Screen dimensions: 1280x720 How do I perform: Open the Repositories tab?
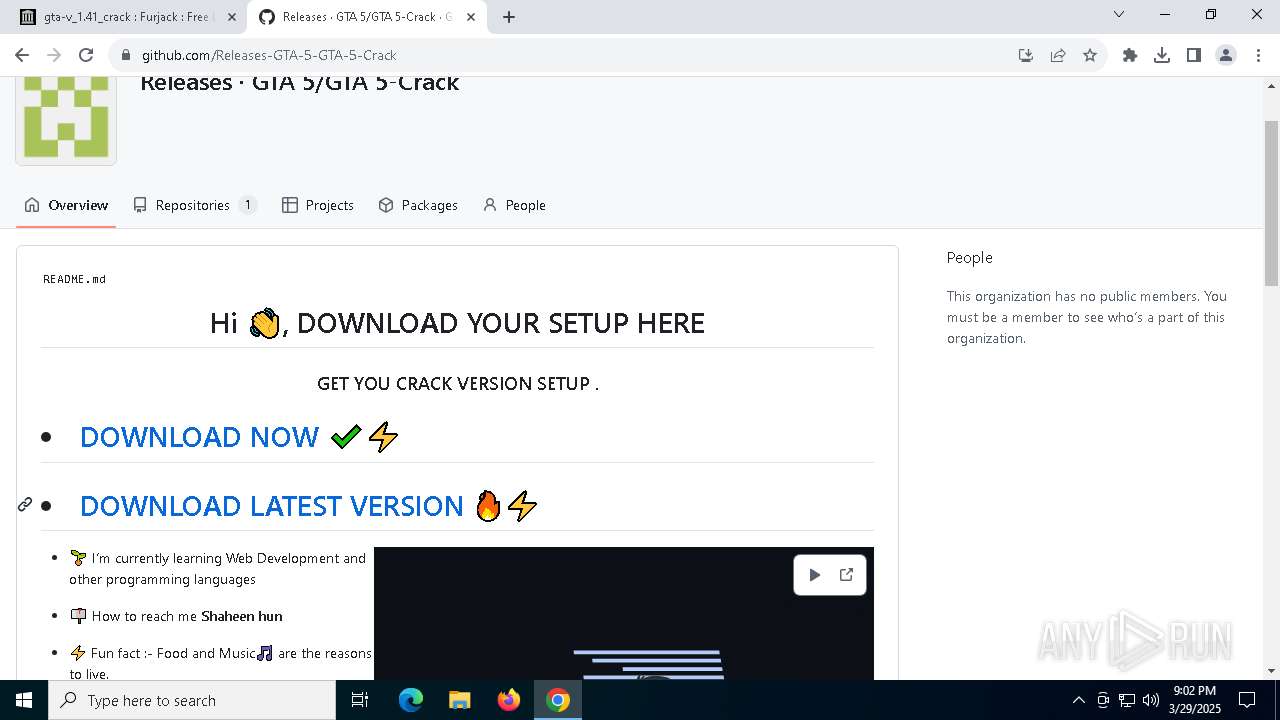click(x=195, y=205)
